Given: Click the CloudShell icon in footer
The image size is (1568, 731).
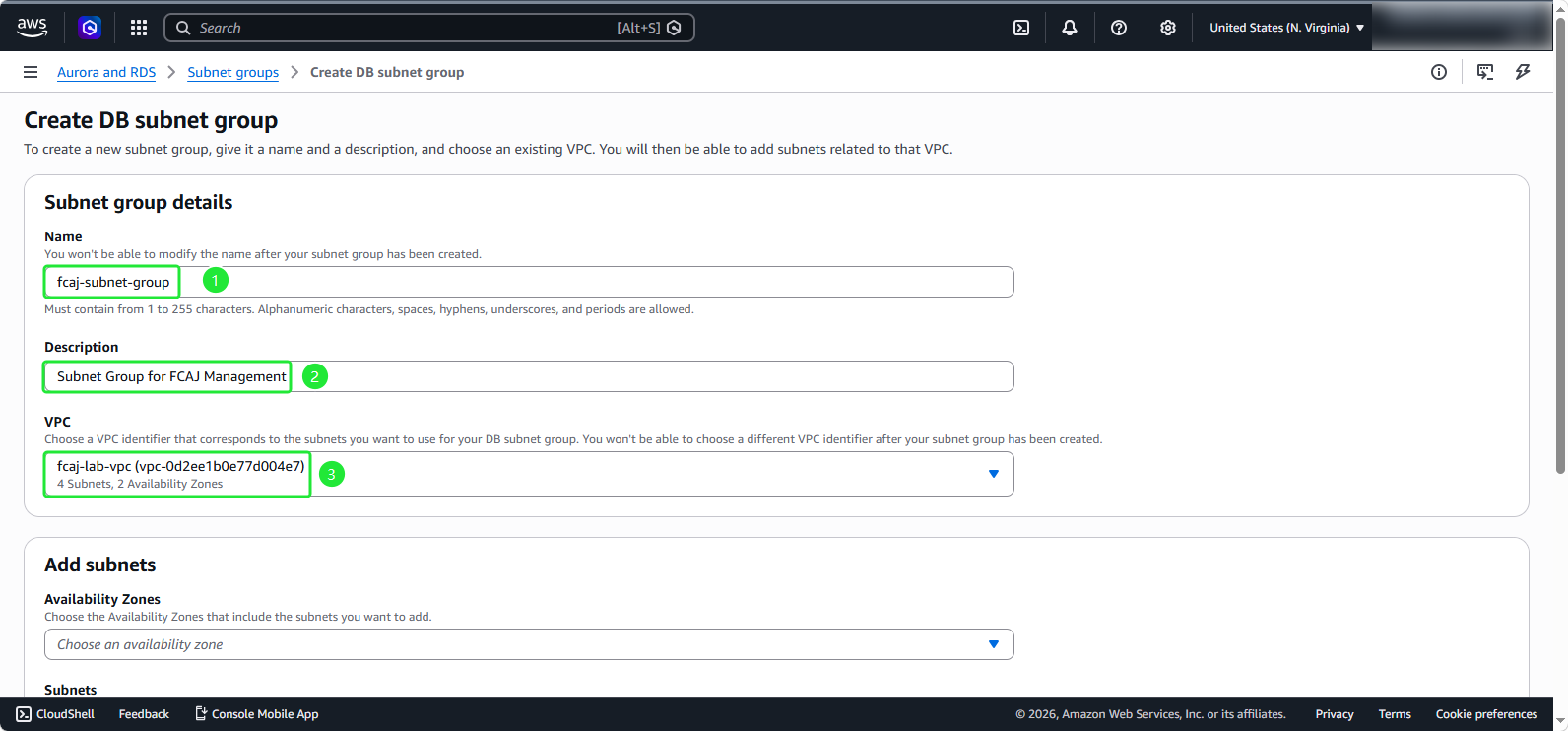Looking at the screenshot, I should tap(24, 714).
